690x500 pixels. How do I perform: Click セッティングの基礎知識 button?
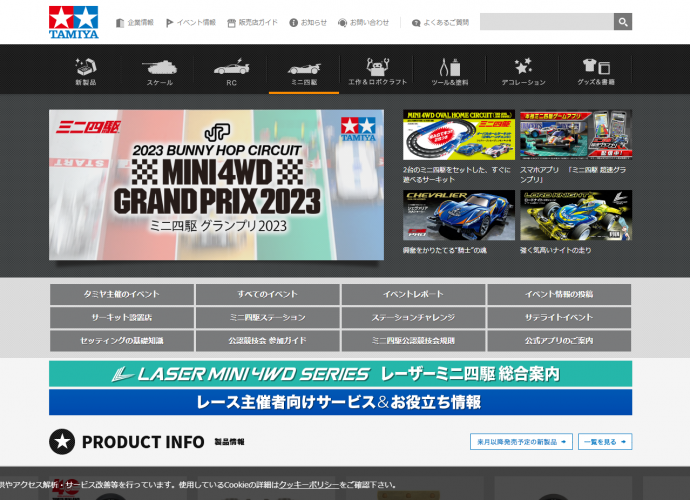pos(122,341)
